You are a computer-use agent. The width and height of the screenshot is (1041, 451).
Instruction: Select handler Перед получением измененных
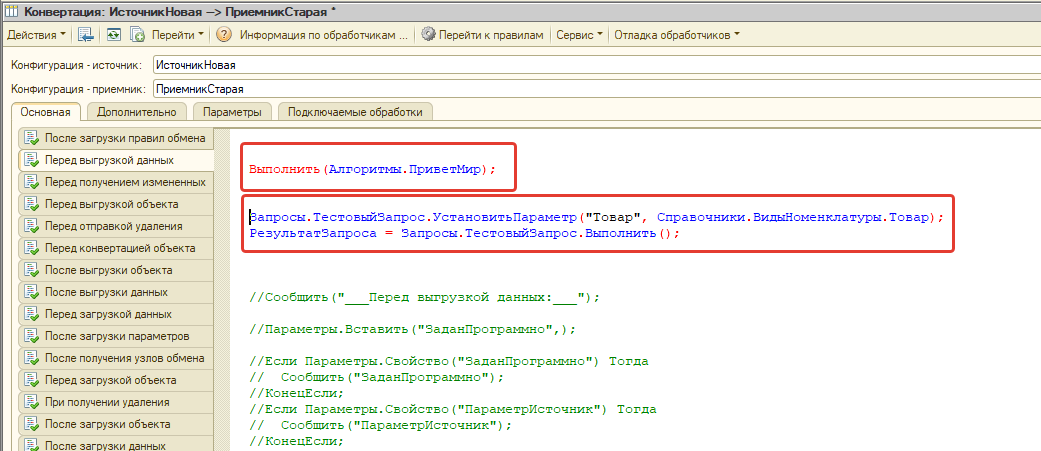click(x=116, y=182)
